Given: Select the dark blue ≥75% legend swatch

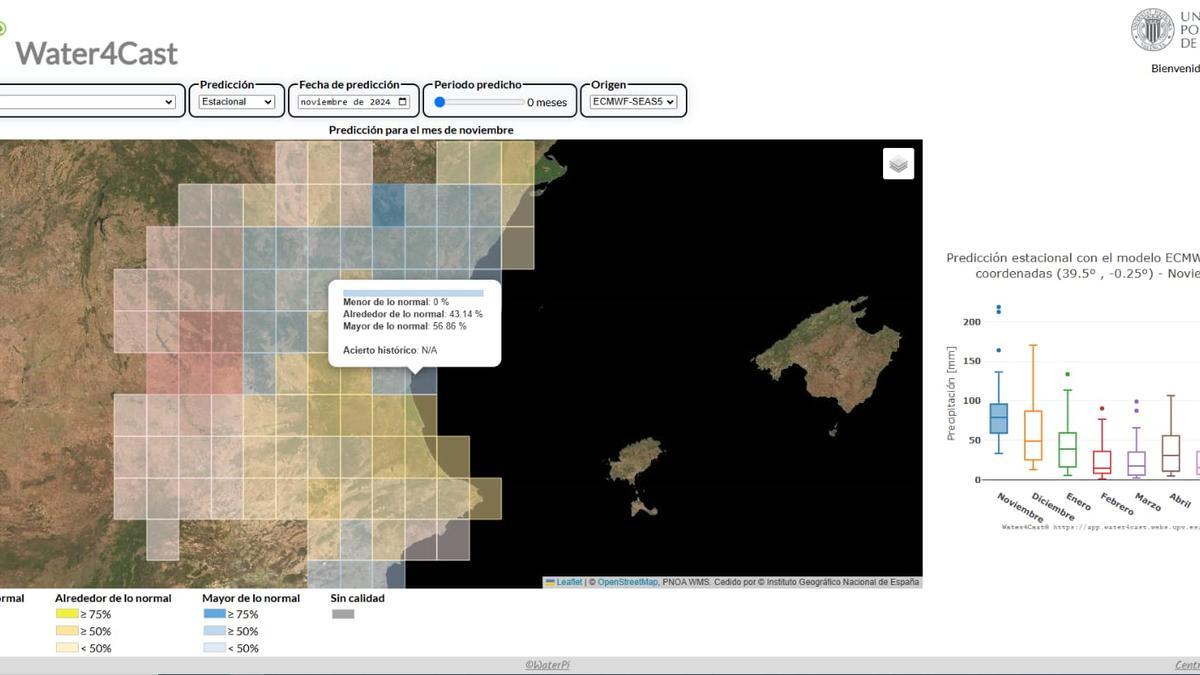Looking at the screenshot, I should click(x=217, y=613).
